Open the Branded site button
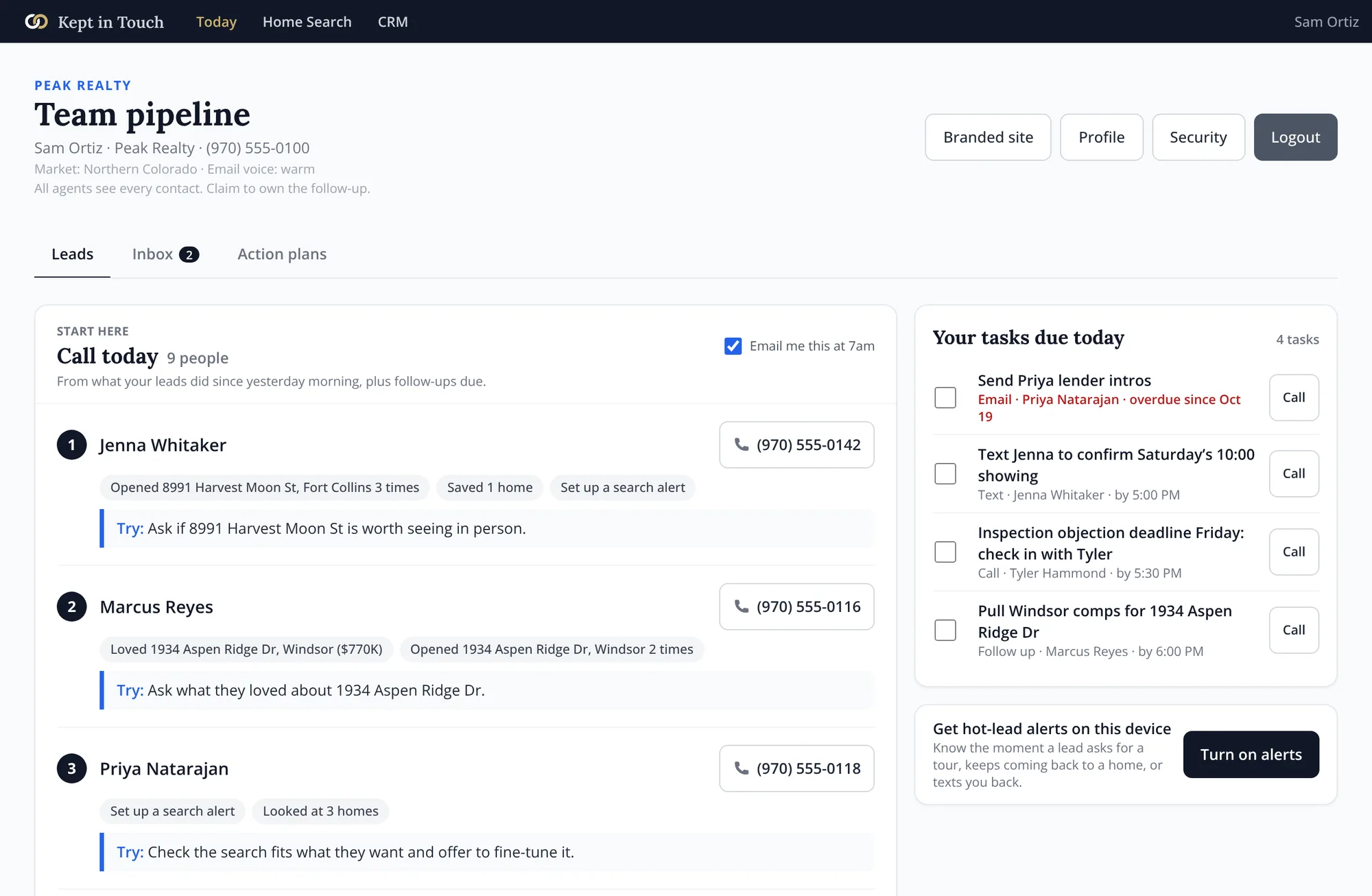Viewport: 1372px width, 896px height. (x=988, y=137)
